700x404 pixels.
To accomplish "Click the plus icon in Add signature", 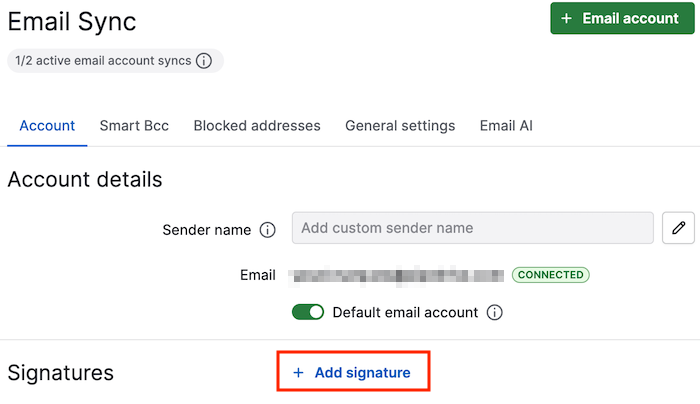I will [298, 372].
